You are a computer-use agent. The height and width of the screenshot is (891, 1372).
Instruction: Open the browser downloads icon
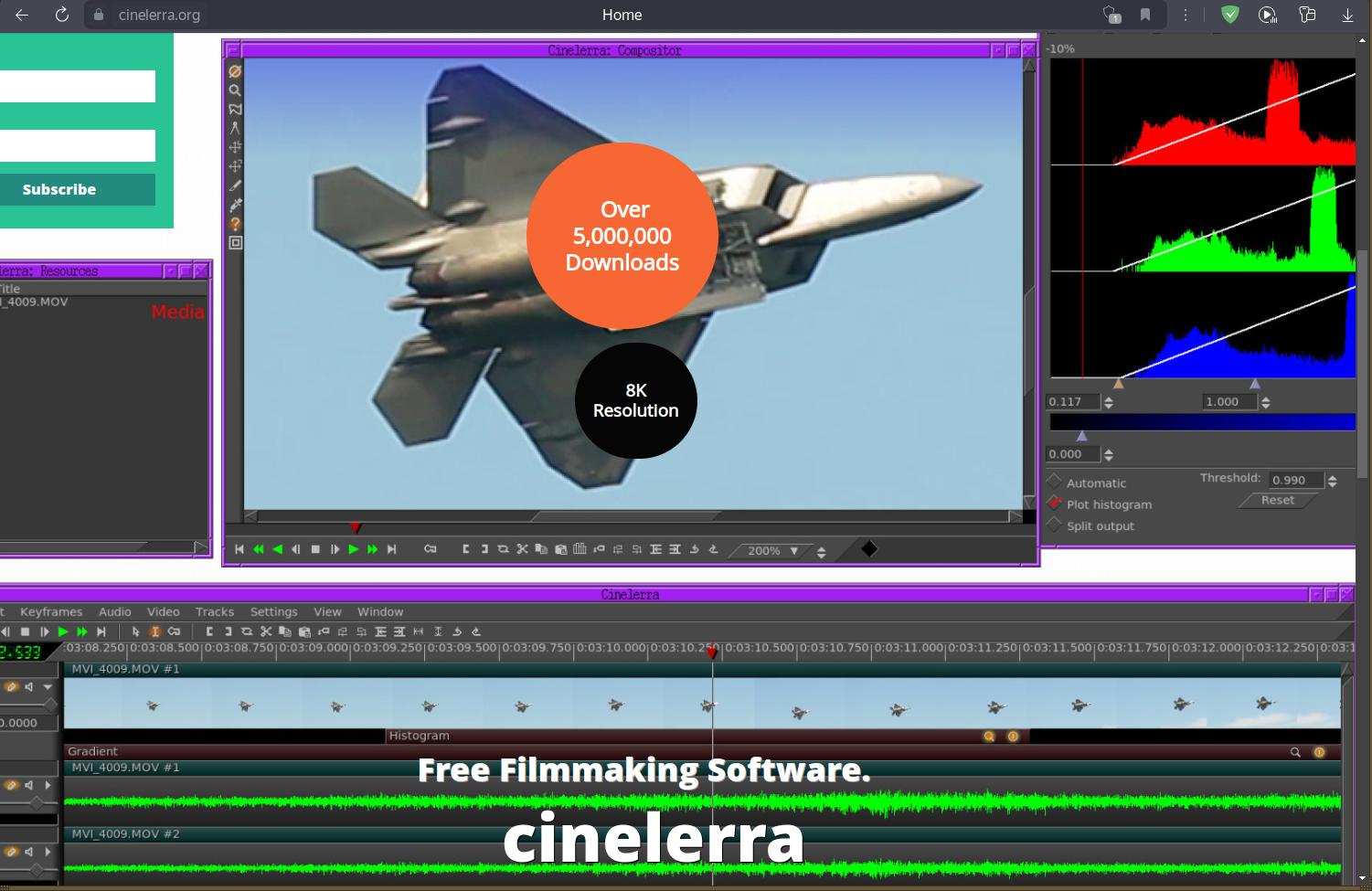1347,15
